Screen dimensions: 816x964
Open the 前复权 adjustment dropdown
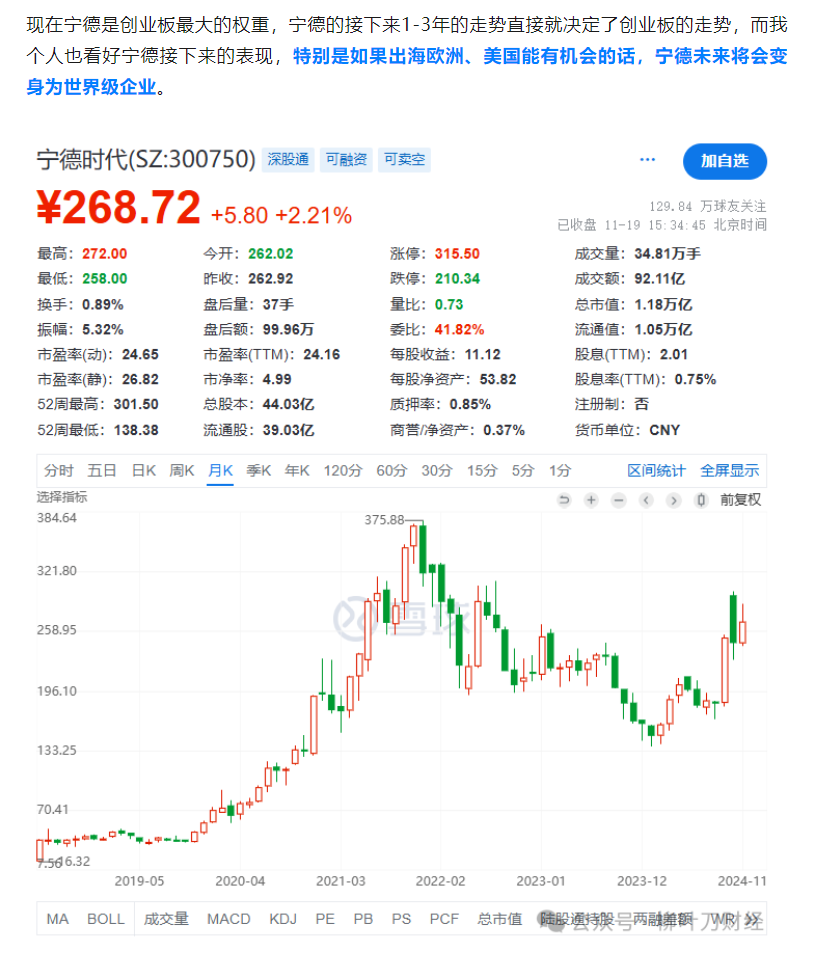pos(740,500)
